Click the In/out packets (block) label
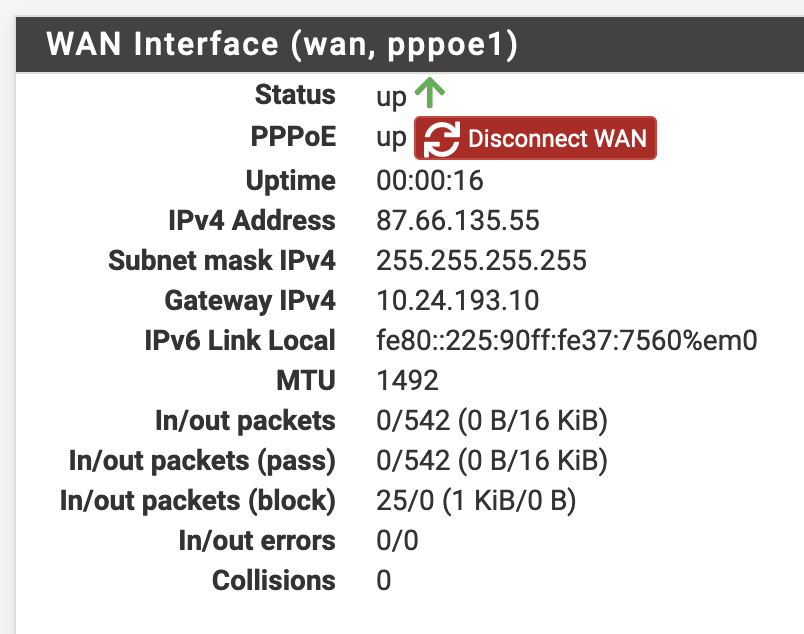 point(198,501)
